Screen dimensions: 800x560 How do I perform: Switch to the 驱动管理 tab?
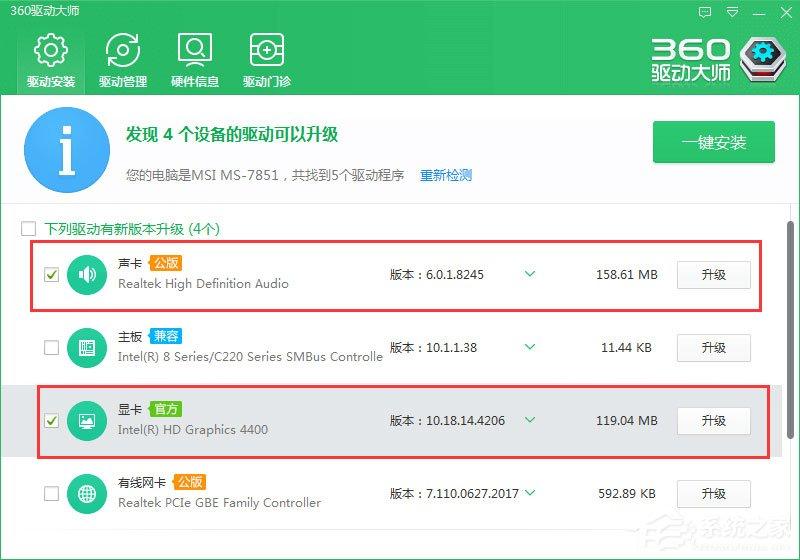click(123, 60)
